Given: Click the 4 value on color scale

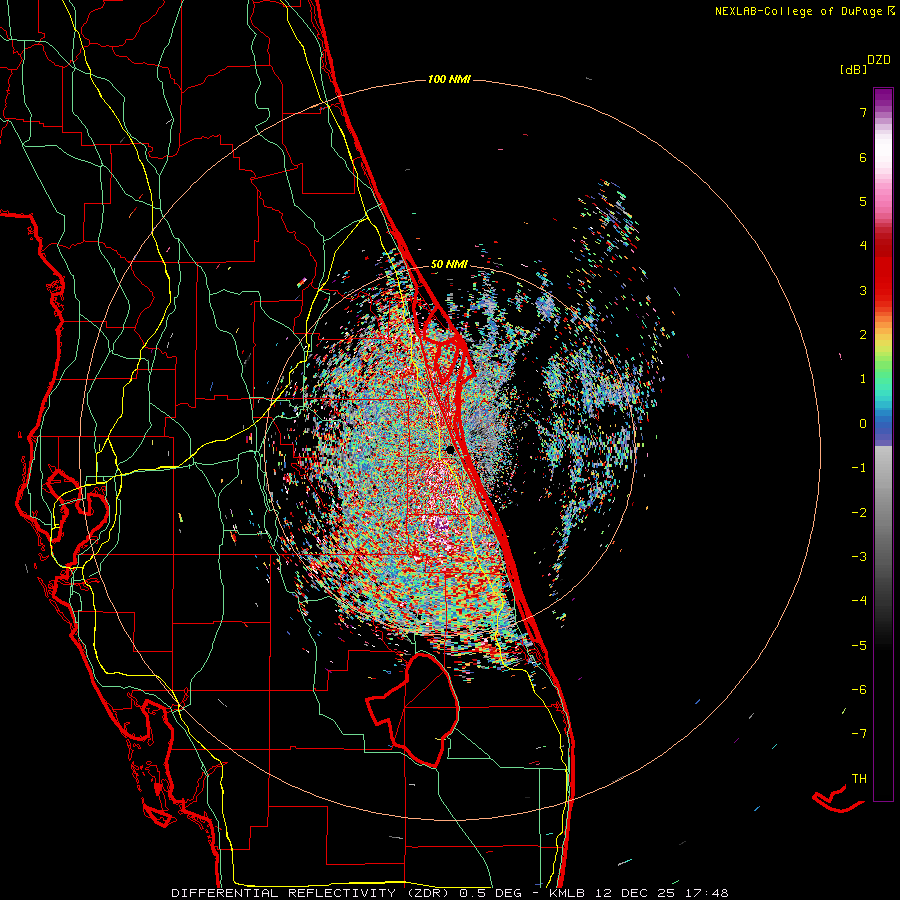Looking at the screenshot, I should [863, 246].
